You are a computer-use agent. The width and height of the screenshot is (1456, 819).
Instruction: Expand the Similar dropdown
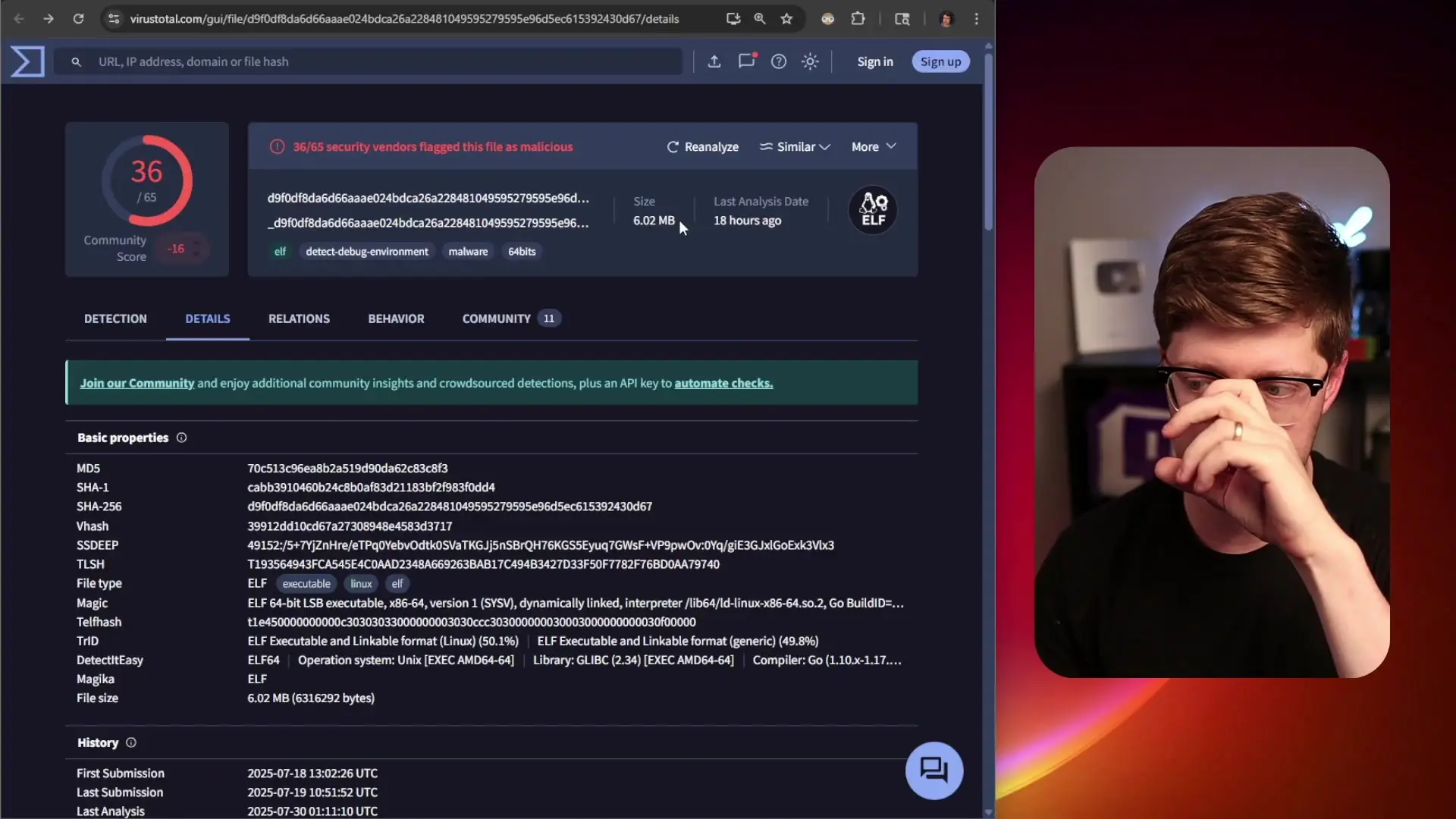[795, 147]
